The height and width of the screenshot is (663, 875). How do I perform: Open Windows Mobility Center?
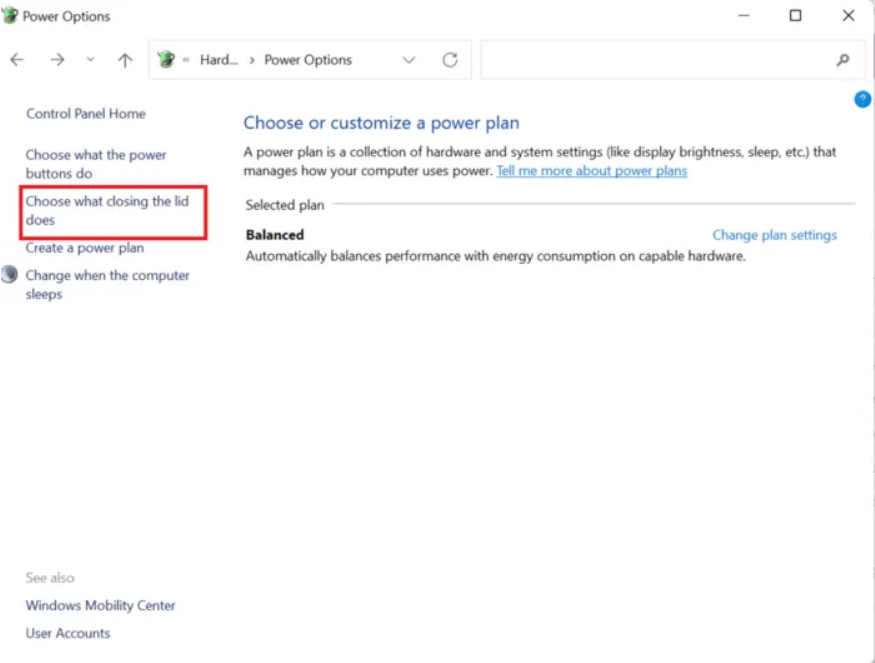coord(100,606)
